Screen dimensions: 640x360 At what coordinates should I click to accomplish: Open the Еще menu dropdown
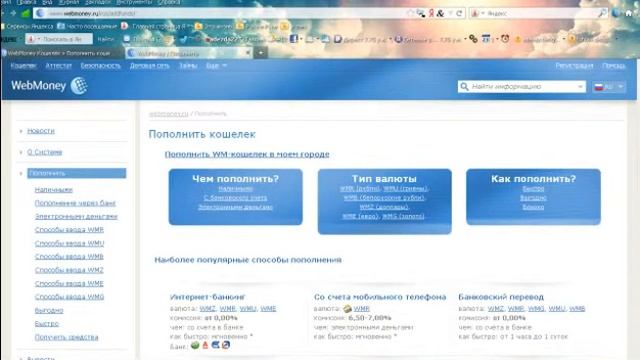(216, 65)
